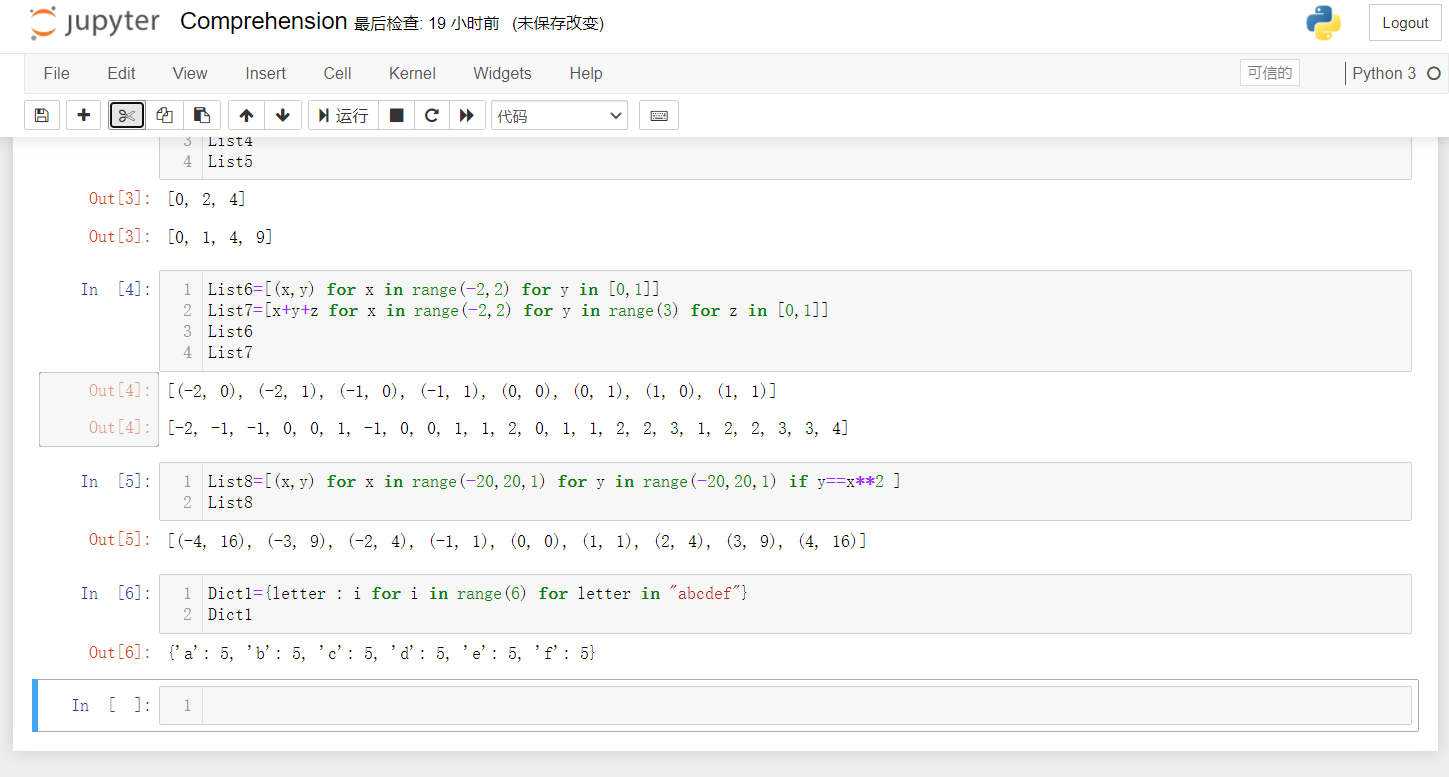Click the empty In [ ] prompt
The image size is (1449, 777).
click(x=111, y=705)
